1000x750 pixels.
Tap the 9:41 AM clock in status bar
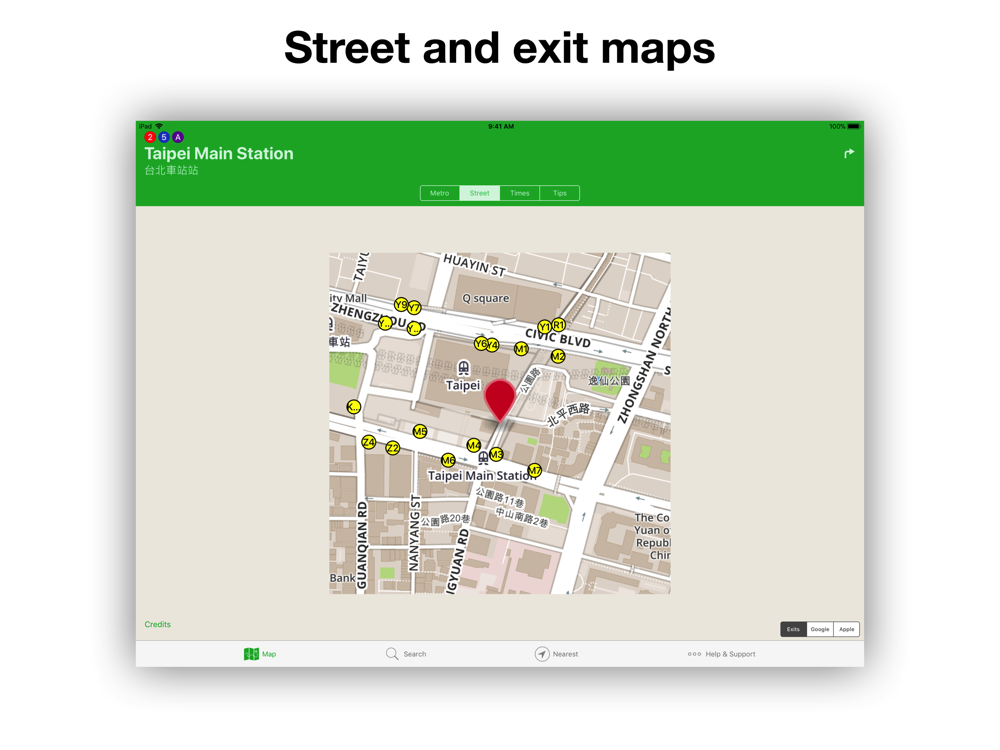[501, 126]
